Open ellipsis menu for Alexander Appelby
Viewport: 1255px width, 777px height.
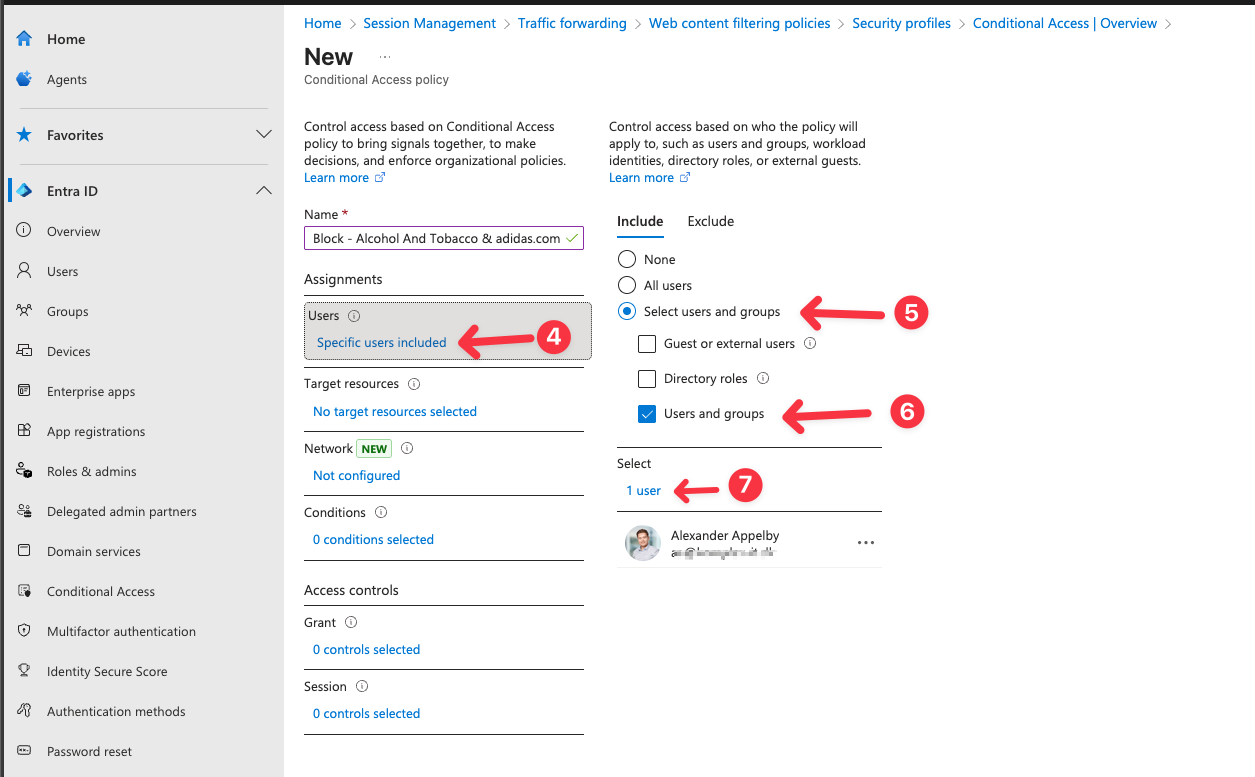(866, 543)
